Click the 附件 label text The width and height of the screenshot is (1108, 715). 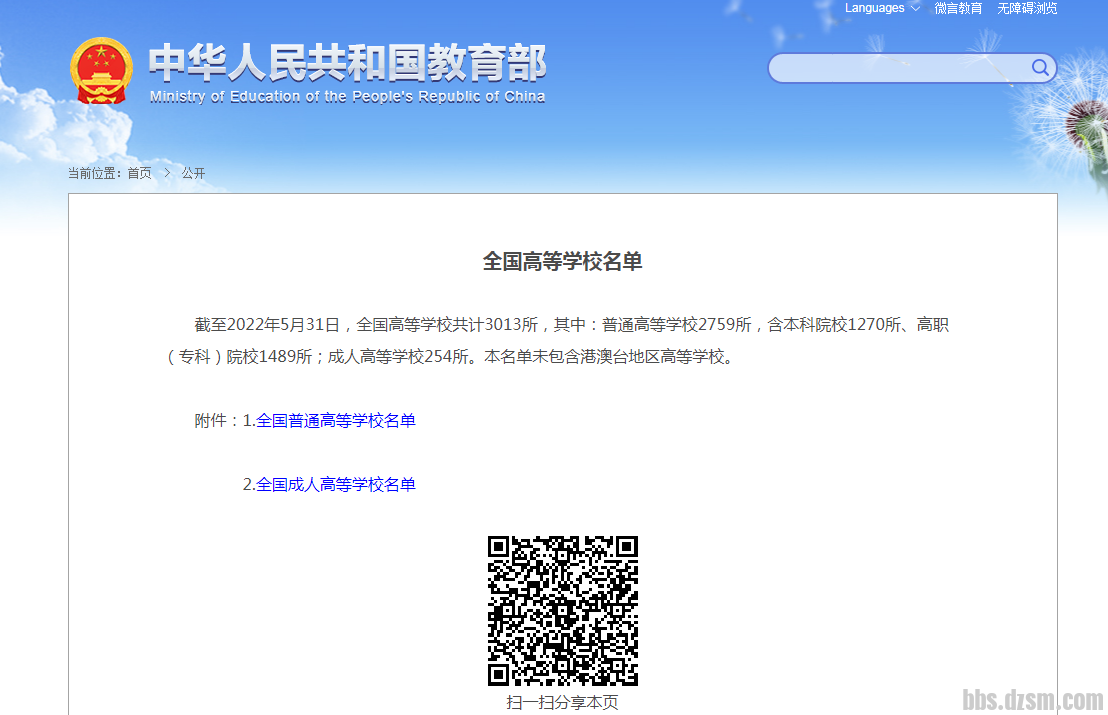[211, 421]
